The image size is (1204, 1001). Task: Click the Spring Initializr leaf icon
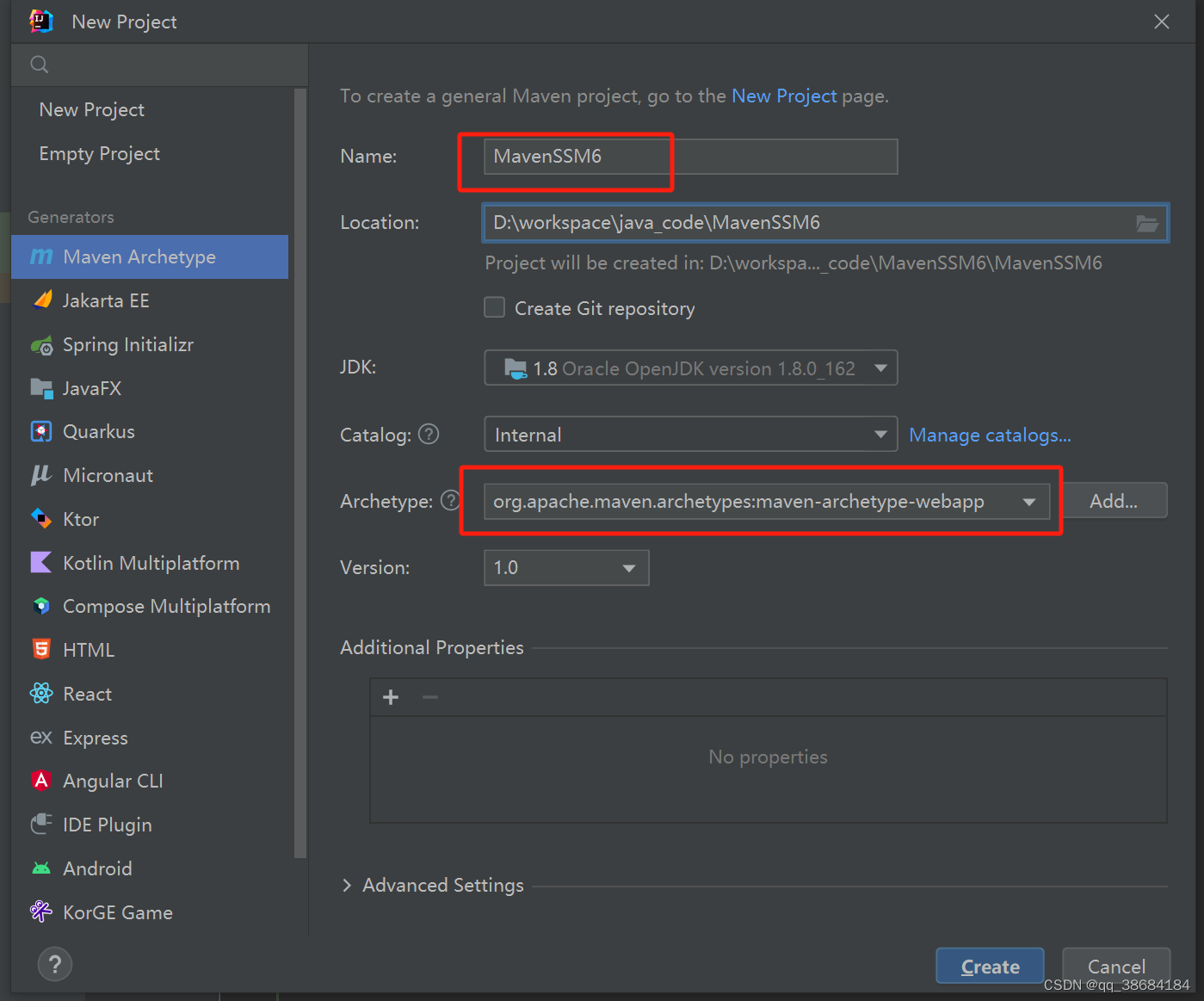[x=41, y=345]
